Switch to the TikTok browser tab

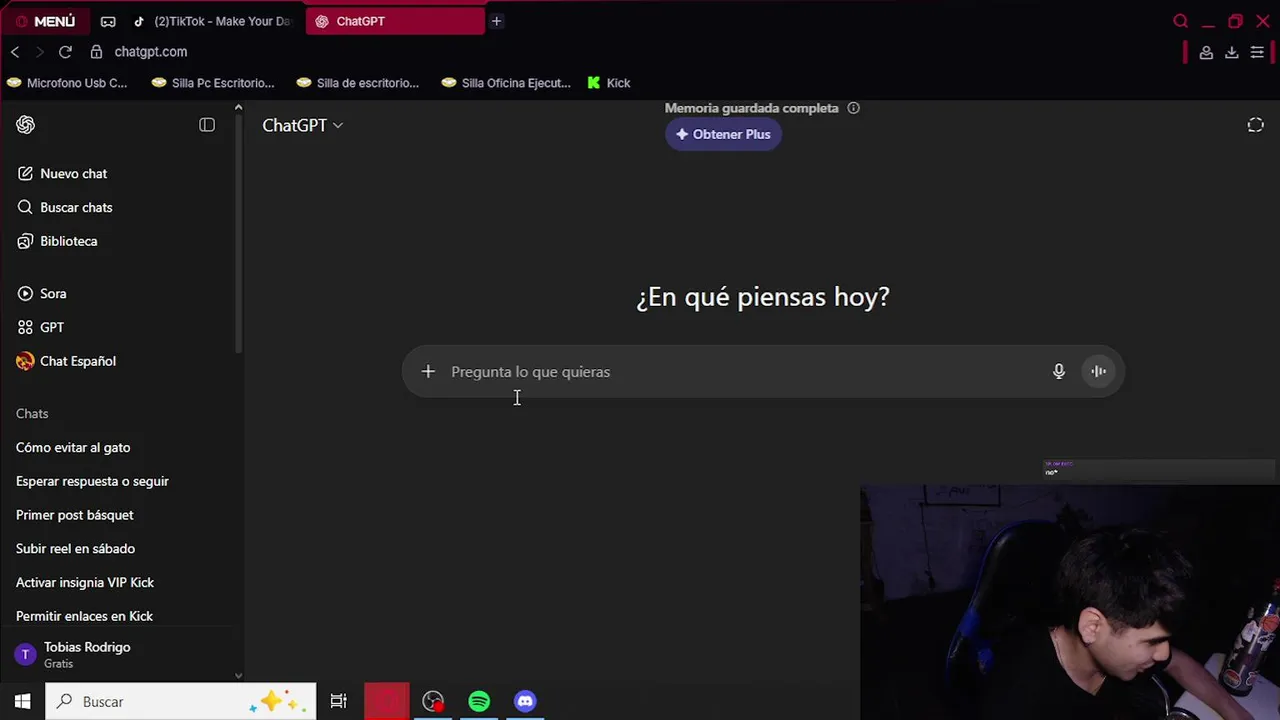pos(213,21)
